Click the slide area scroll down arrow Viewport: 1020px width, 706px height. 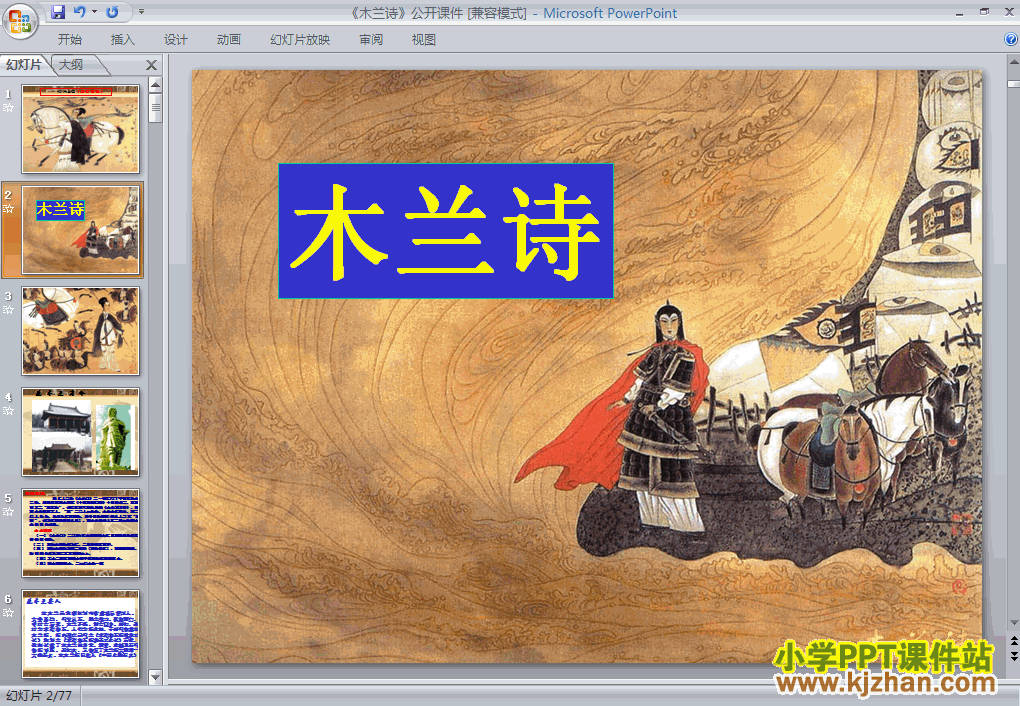1013,623
